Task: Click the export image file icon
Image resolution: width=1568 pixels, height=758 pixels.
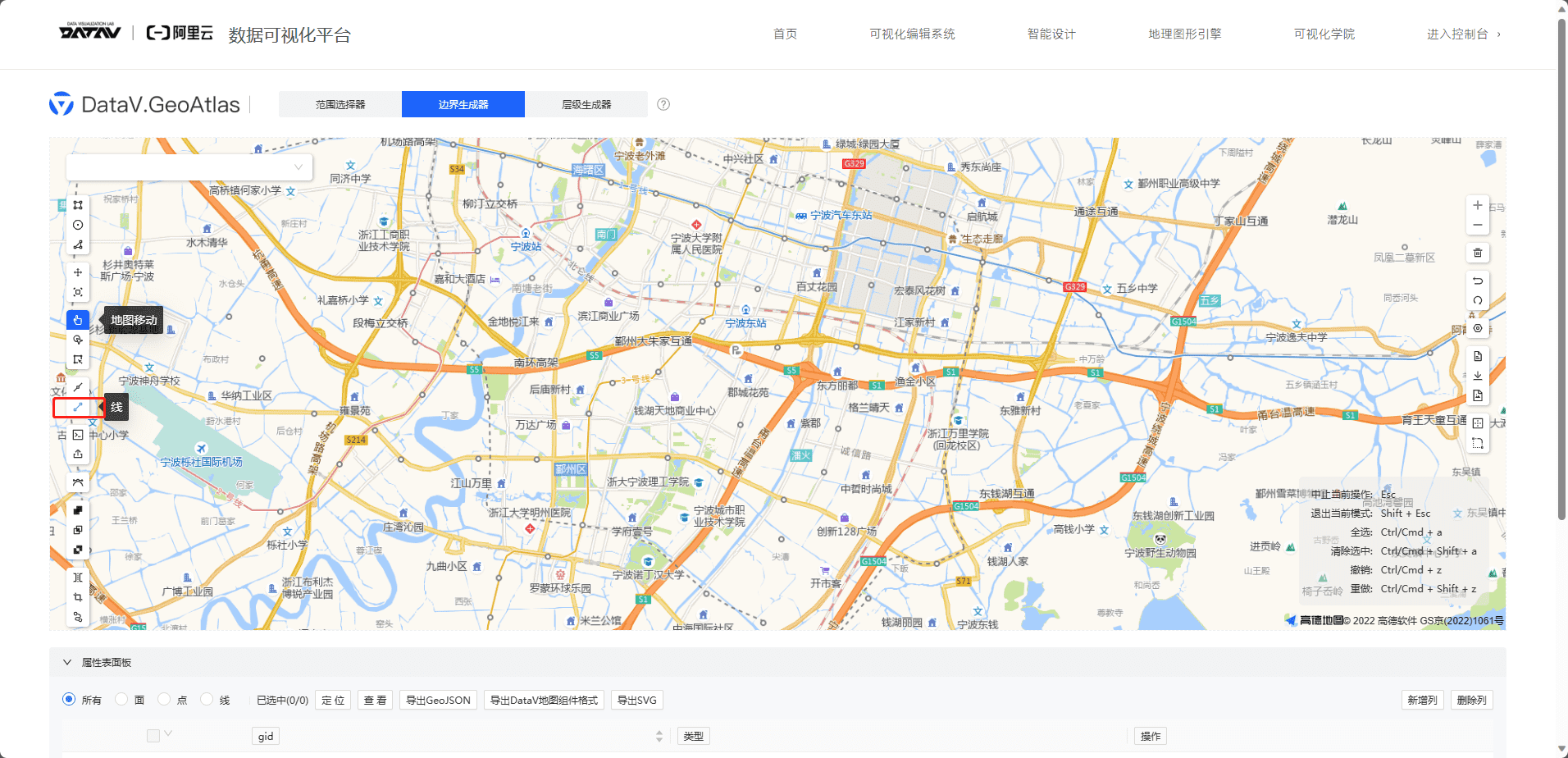Action: coord(1478,395)
